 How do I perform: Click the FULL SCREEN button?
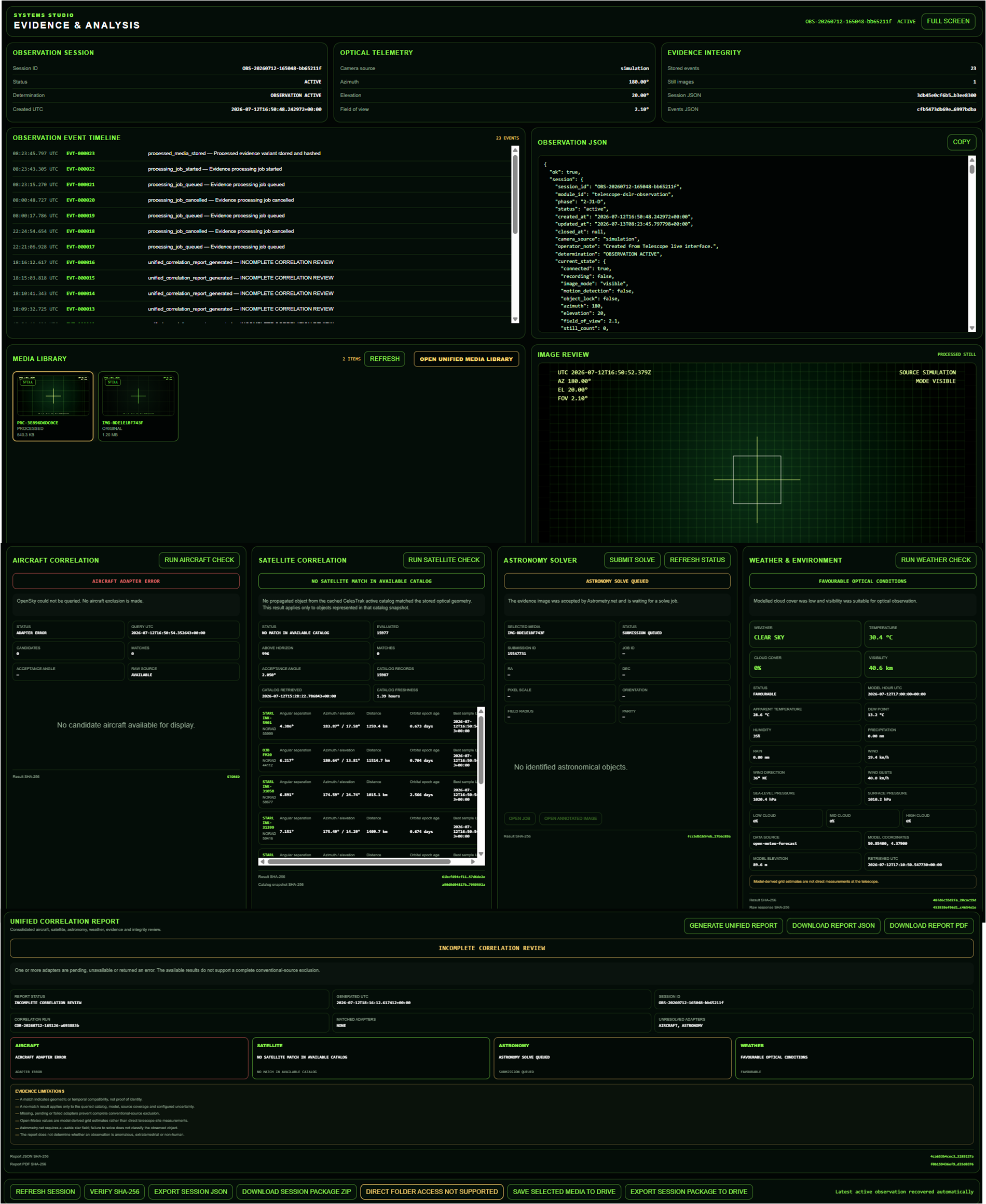[x=948, y=21]
